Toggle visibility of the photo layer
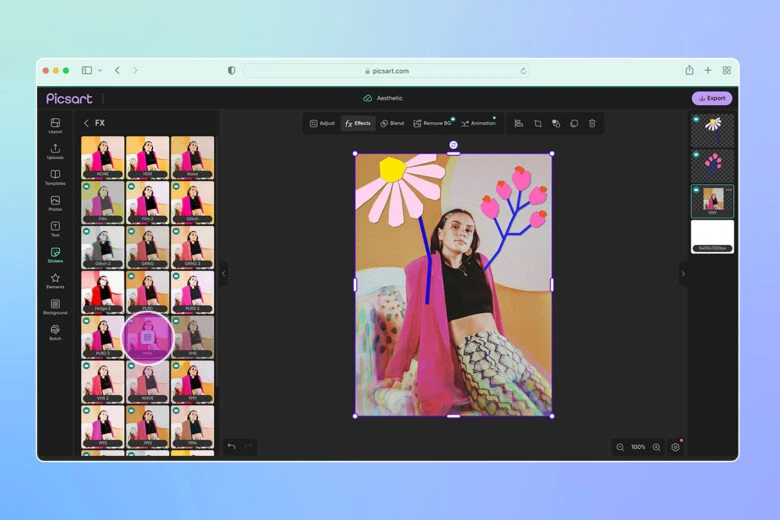 696,190
